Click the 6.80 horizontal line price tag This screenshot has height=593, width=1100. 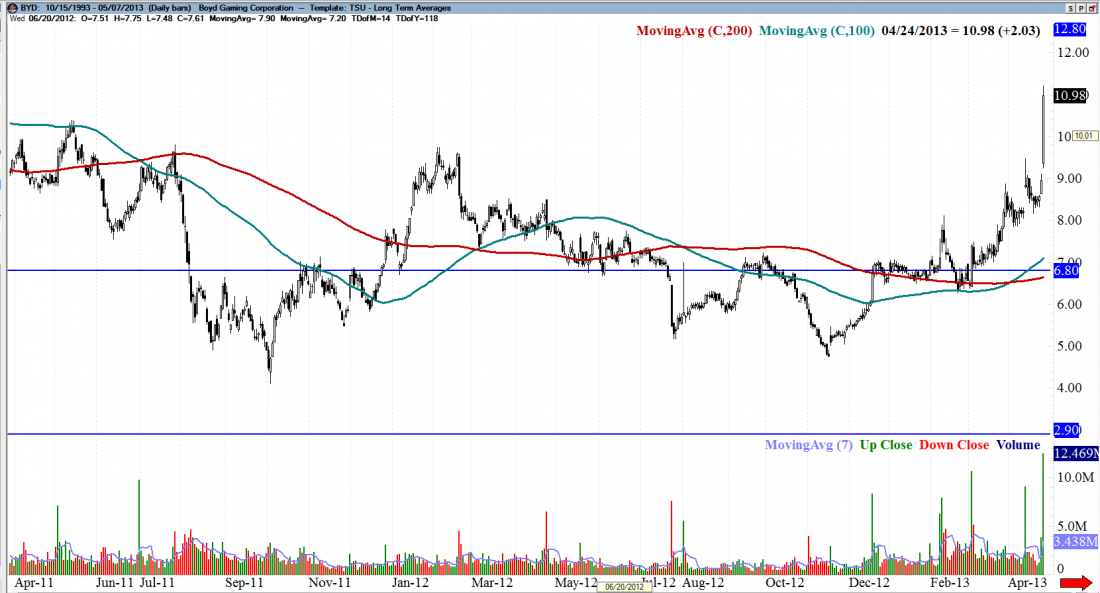tap(1066, 271)
